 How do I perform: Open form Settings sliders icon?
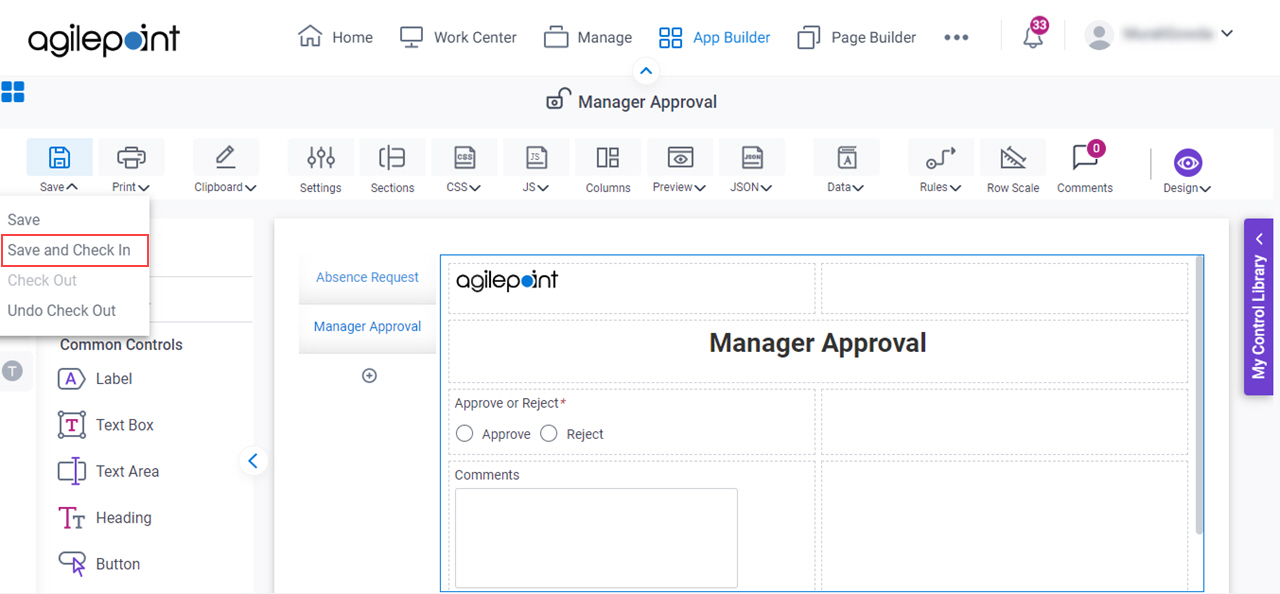[321, 157]
